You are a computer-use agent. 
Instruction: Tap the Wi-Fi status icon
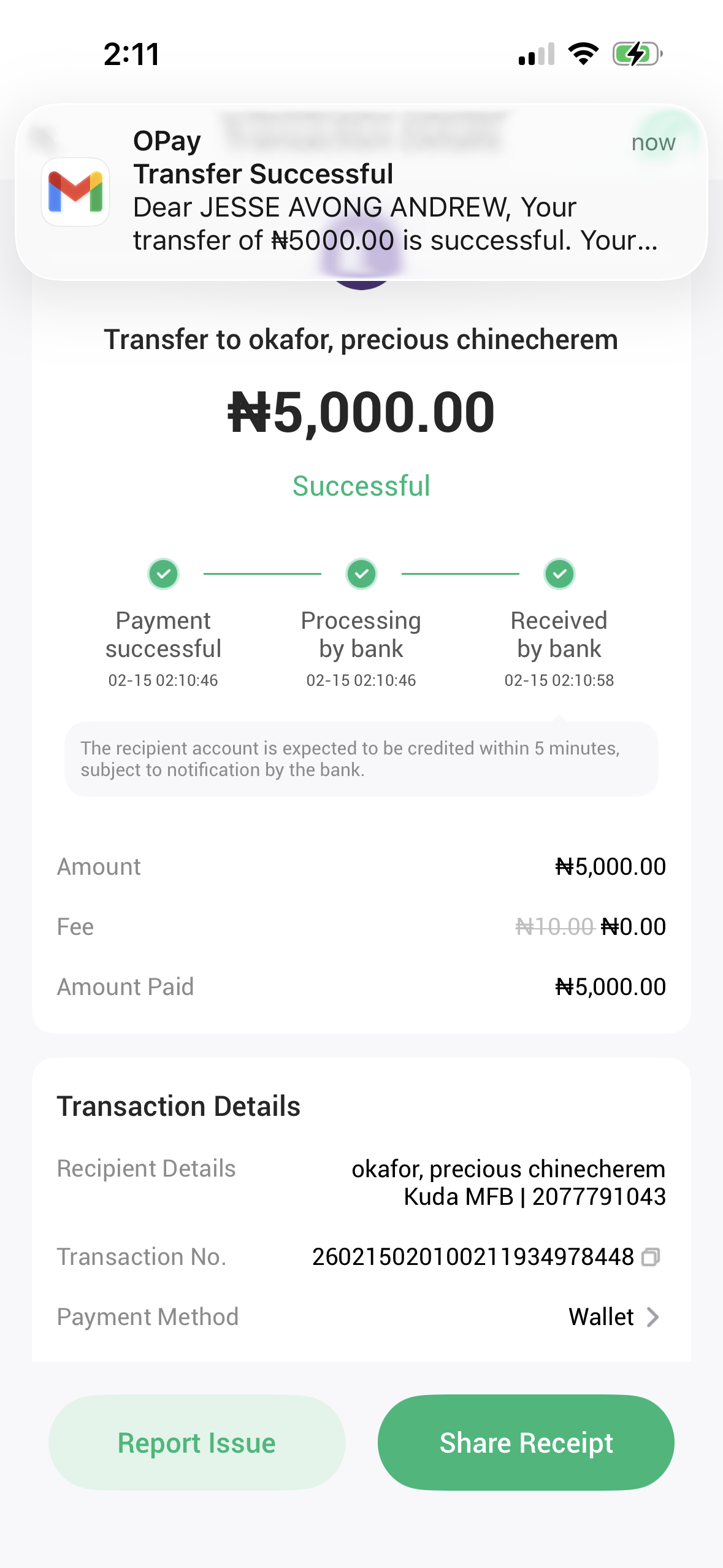pos(583,54)
